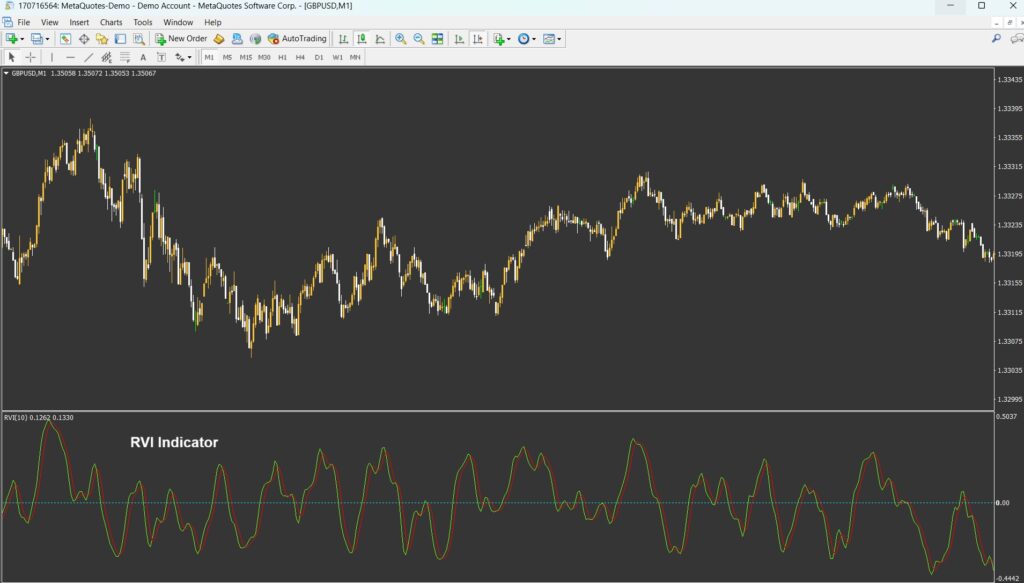This screenshot has height=583, width=1024.
Task: Tile chart windows icon
Action: tap(438, 39)
